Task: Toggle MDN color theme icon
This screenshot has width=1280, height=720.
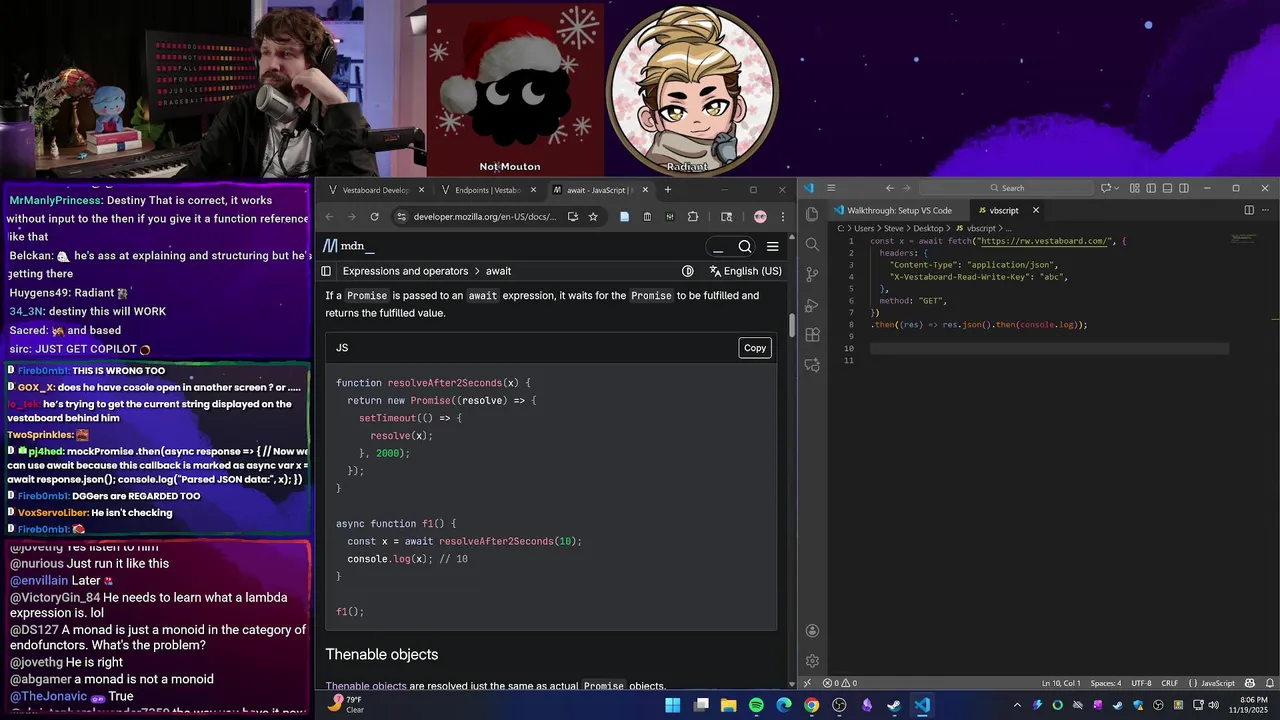Action: coord(688,271)
